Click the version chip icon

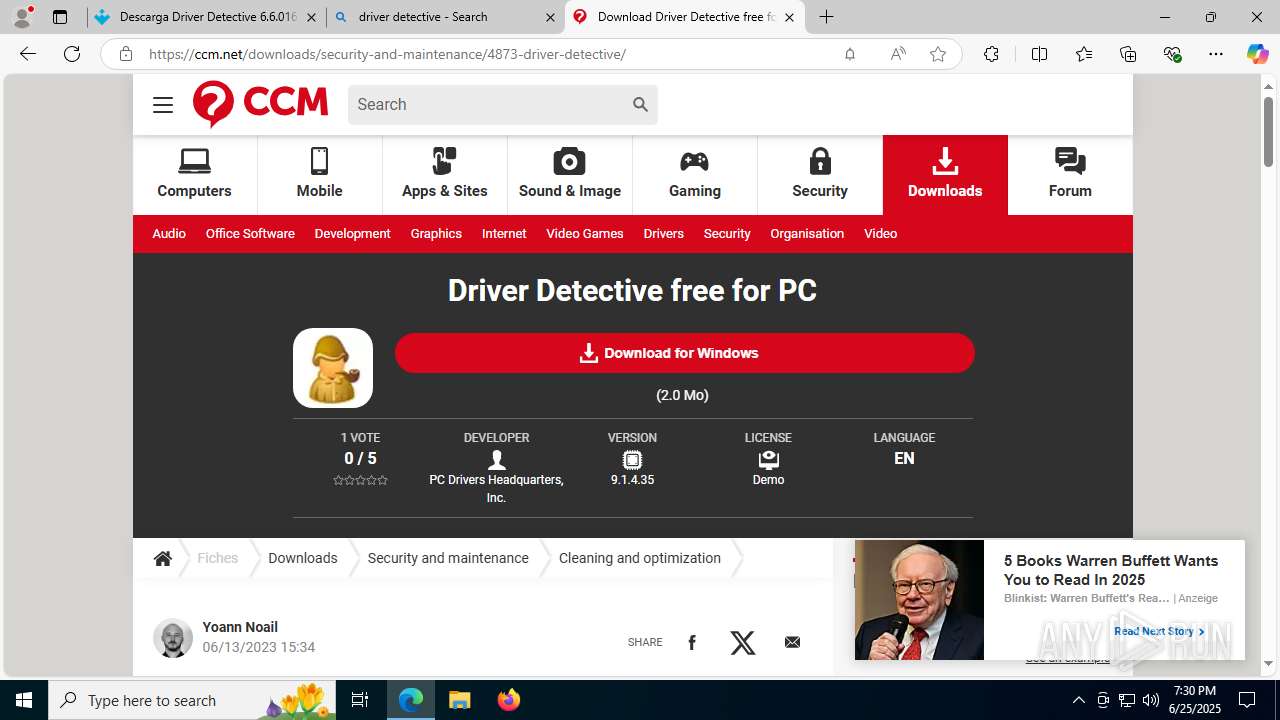(632, 460)
